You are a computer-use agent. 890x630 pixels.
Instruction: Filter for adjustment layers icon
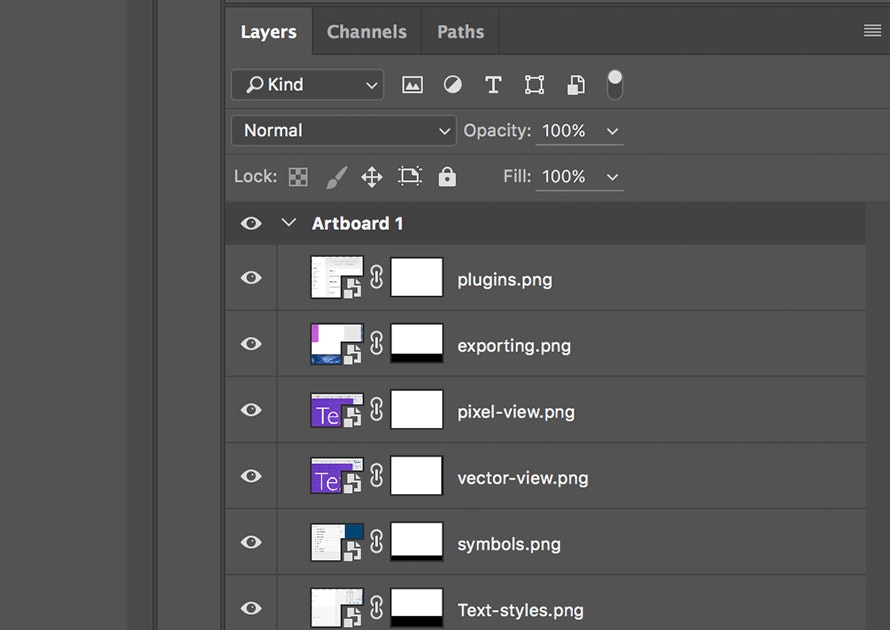point(452,85)
